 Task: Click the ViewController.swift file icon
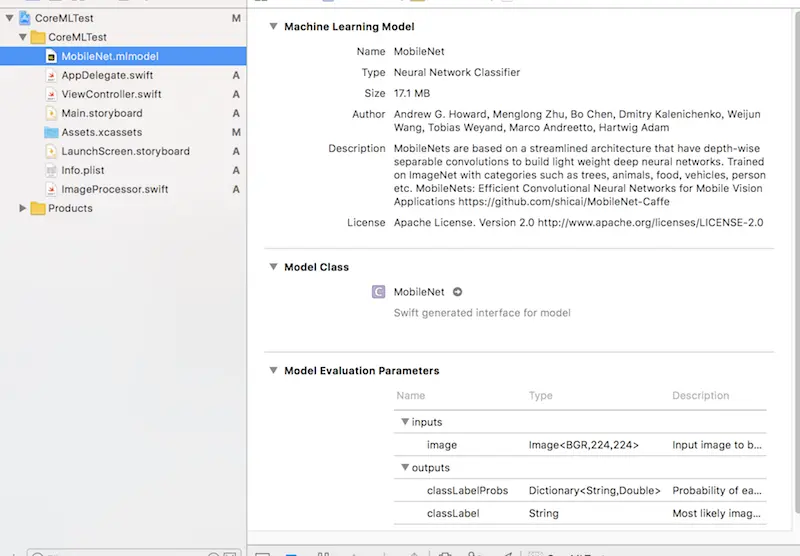click(51, 94)
